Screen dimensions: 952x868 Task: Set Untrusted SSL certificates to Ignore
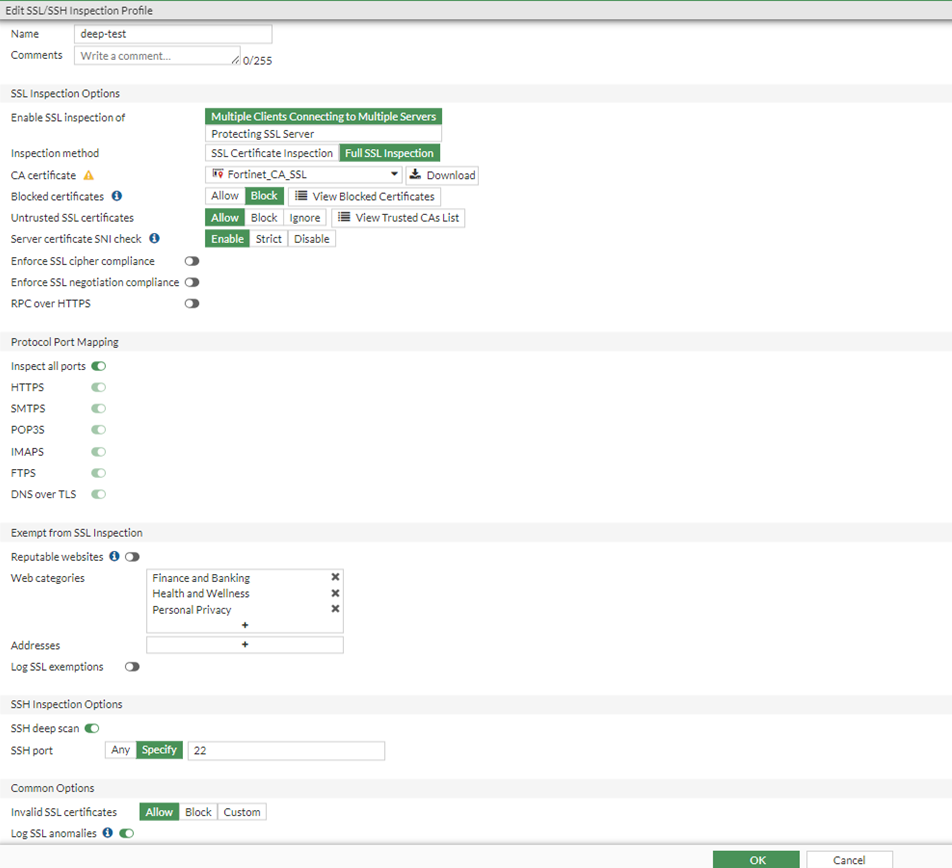305,217
